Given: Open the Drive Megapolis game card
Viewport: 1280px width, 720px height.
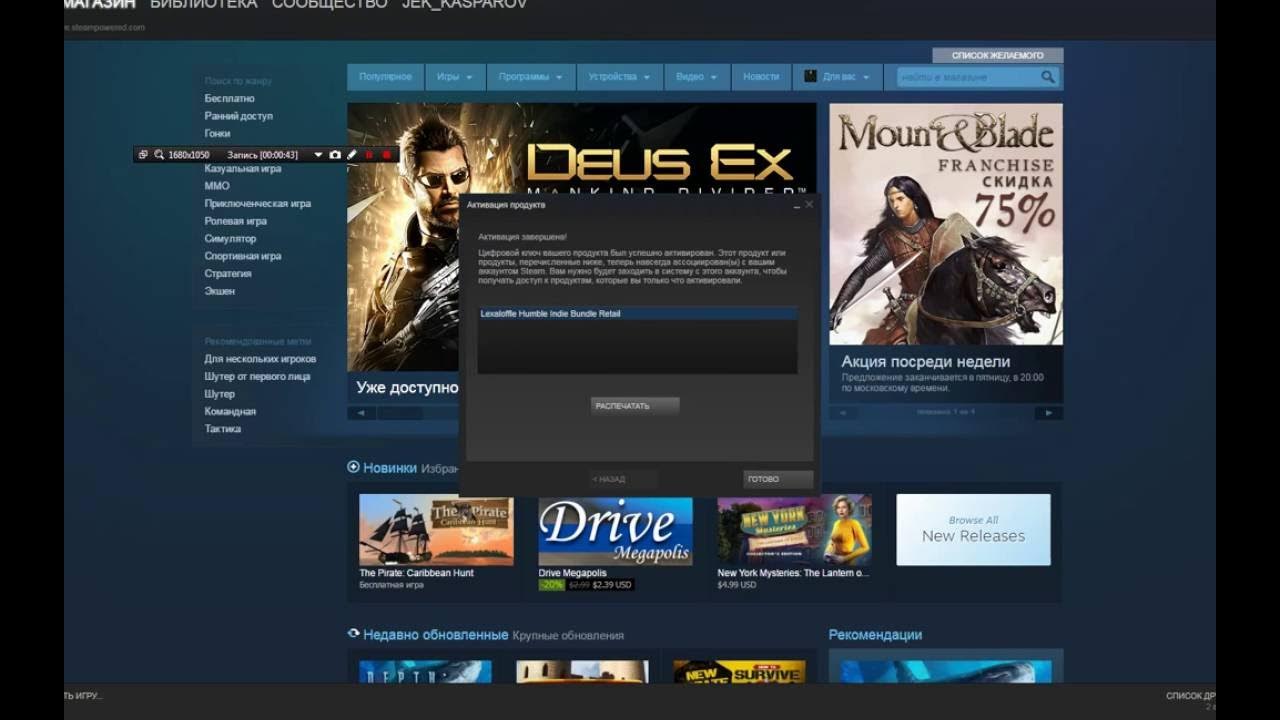Looking at the screenshot, I should tap(615, 542).
